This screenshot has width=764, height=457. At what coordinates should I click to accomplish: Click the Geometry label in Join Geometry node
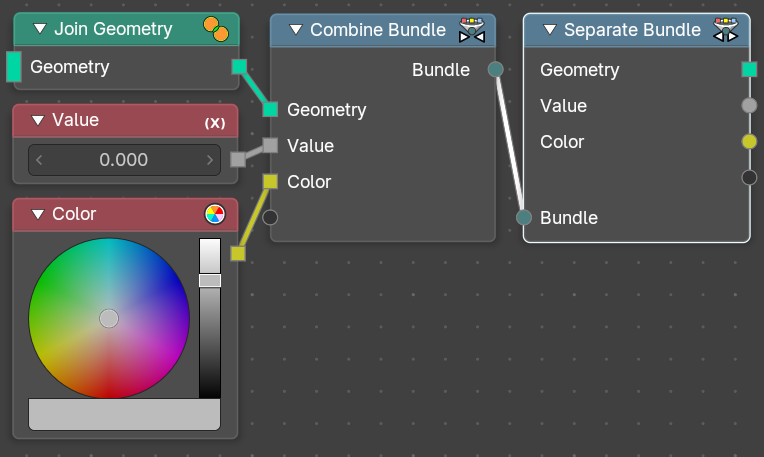coord(70,67)
